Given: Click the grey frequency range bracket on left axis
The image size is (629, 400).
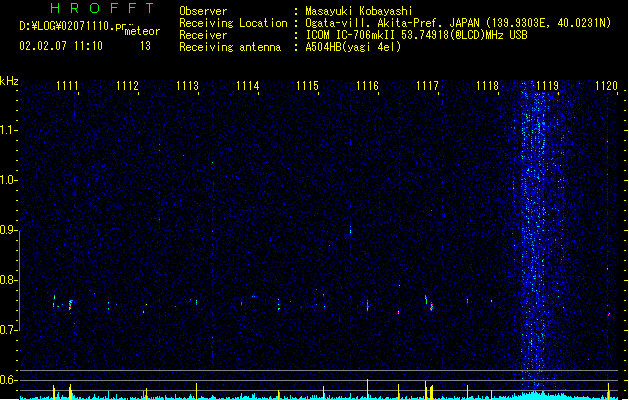Looking at the screenshot, I should 20,281.
